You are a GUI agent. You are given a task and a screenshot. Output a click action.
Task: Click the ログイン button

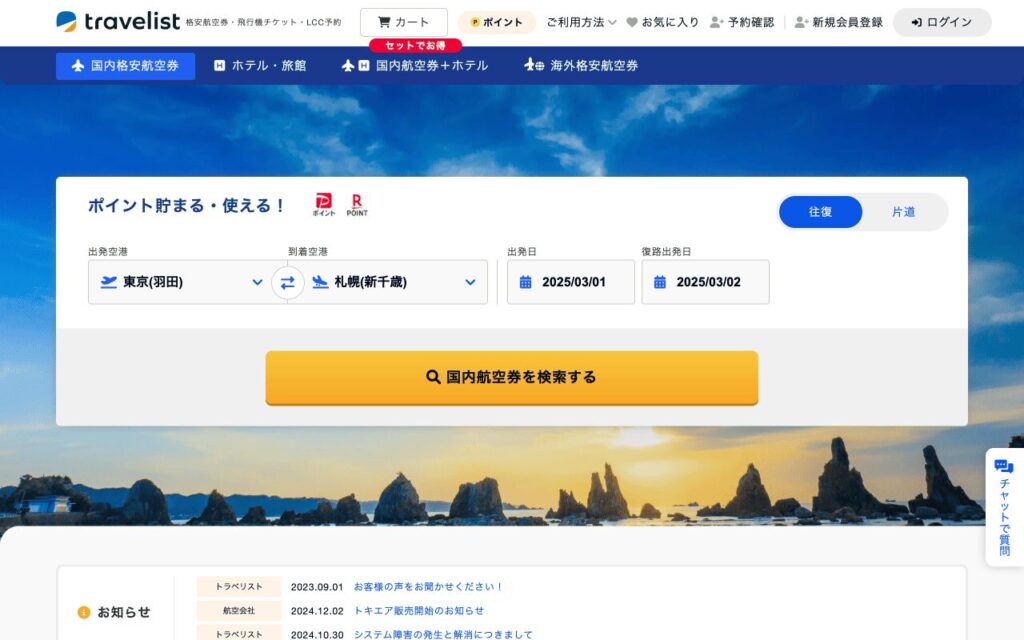pyautogui.click(x=942, y=22)
